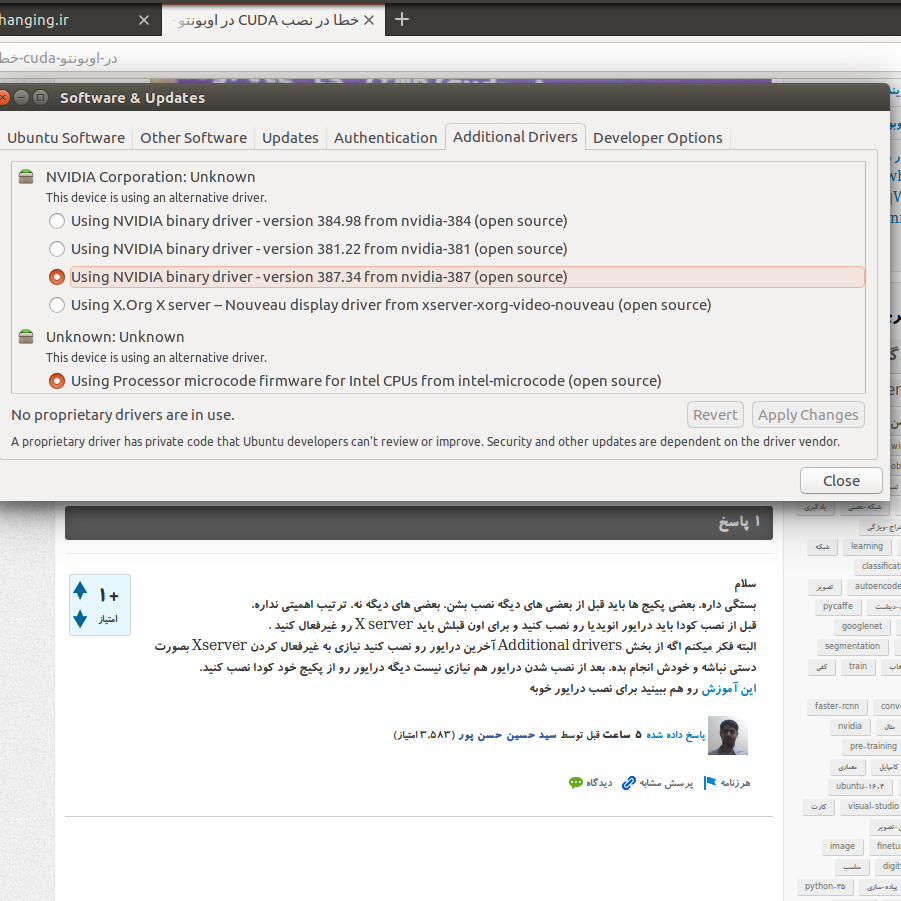The image size is (901, 901).
Task: Click the Unknown device icon
Action: 26,336
